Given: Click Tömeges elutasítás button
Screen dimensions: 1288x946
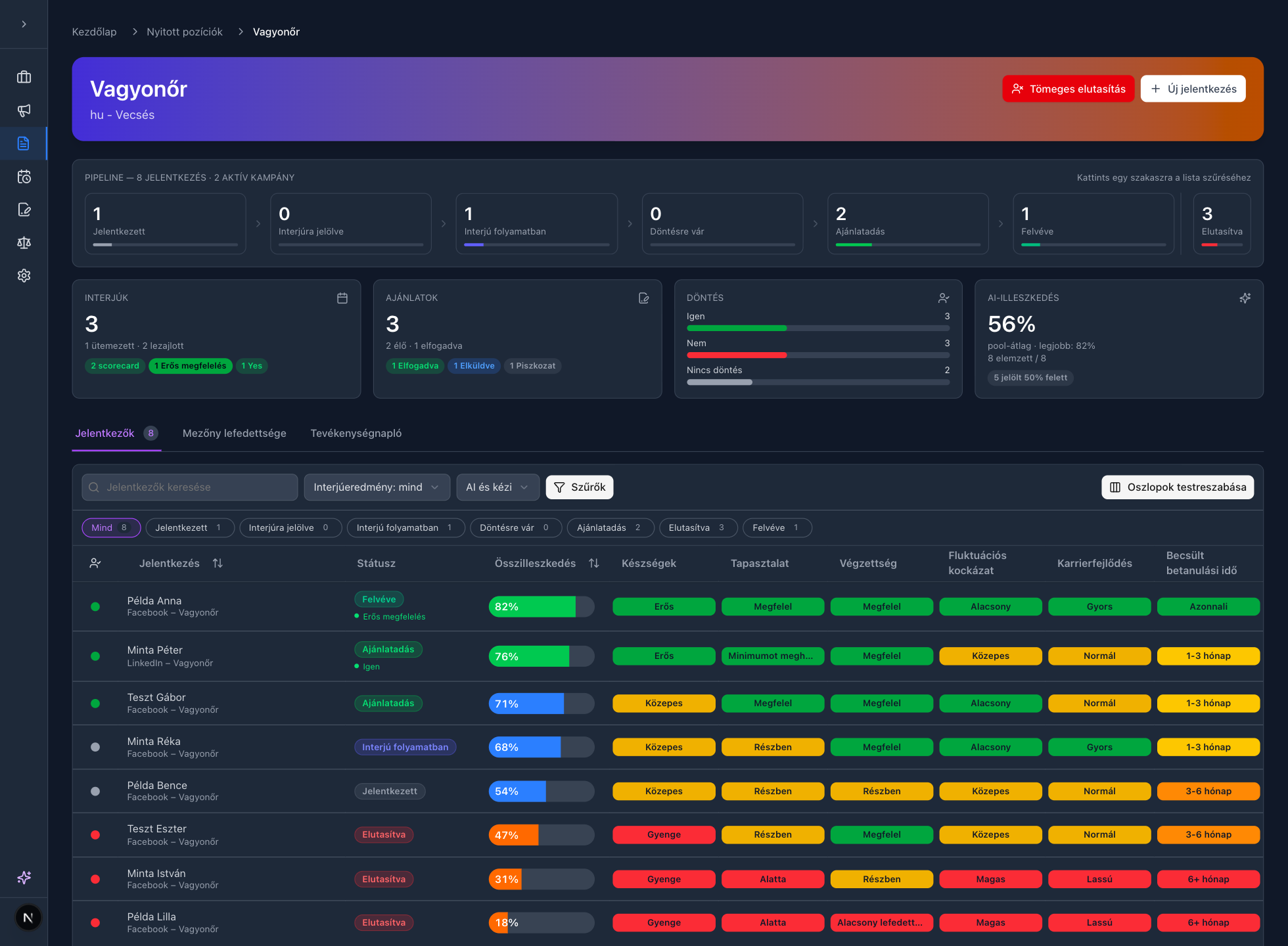Looking at the screenshot, I should point(1068,89).
